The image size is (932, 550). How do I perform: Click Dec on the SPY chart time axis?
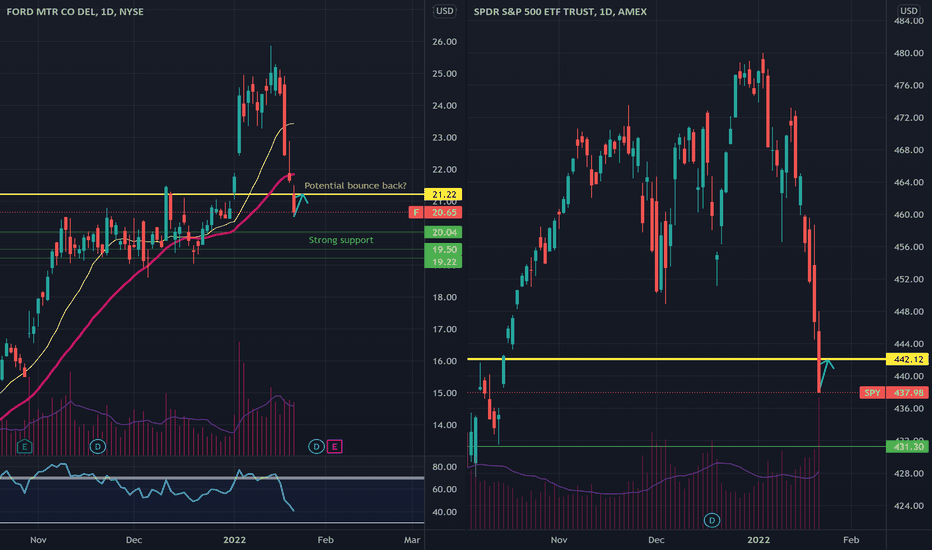(x=656, y=540)
